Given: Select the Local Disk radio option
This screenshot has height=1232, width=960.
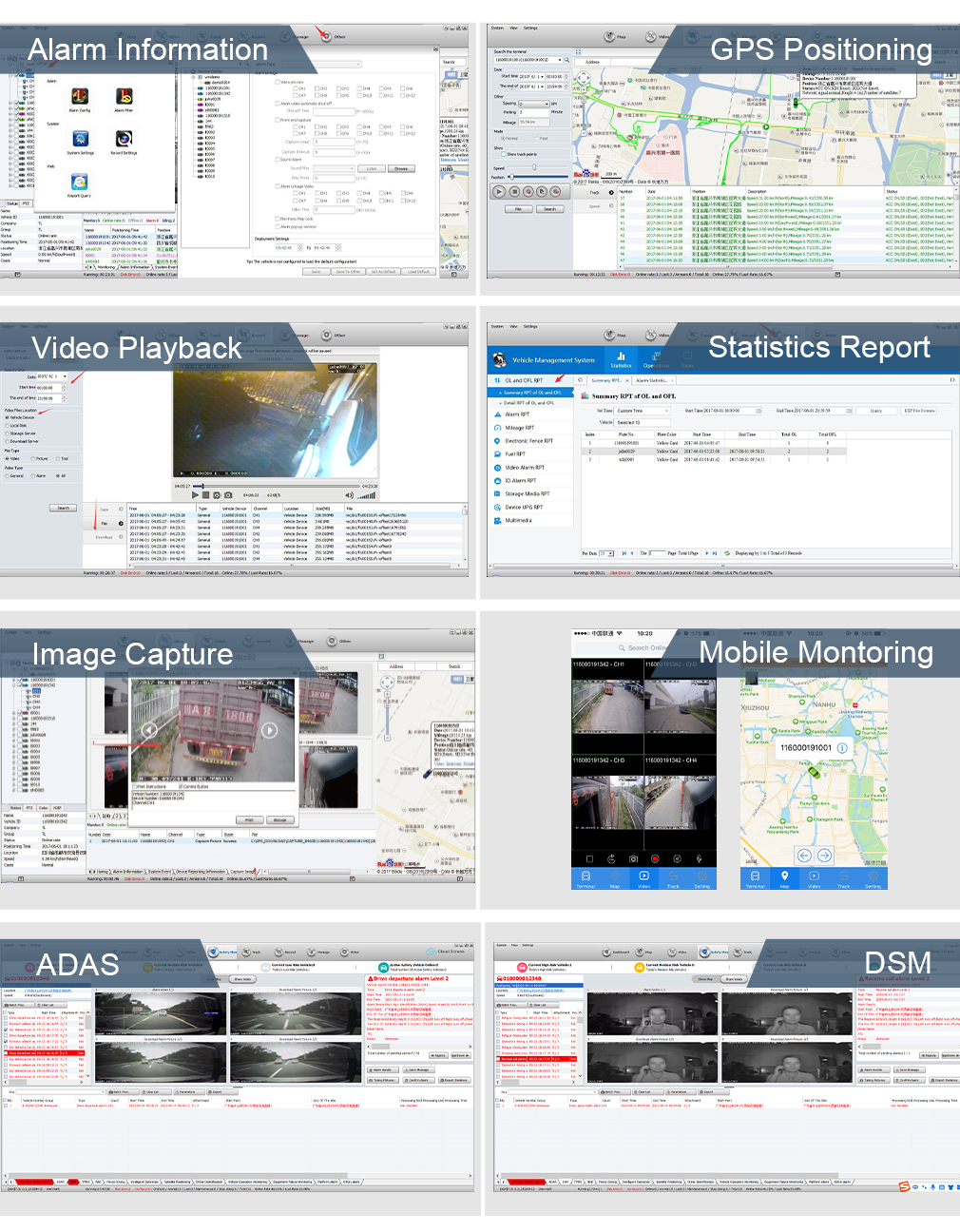Looking at the screenshot, I should tap(8, 425).
